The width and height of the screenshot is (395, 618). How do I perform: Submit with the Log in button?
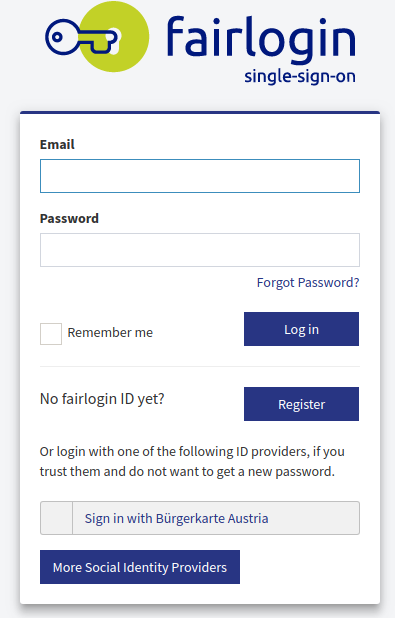click(302, 329)
